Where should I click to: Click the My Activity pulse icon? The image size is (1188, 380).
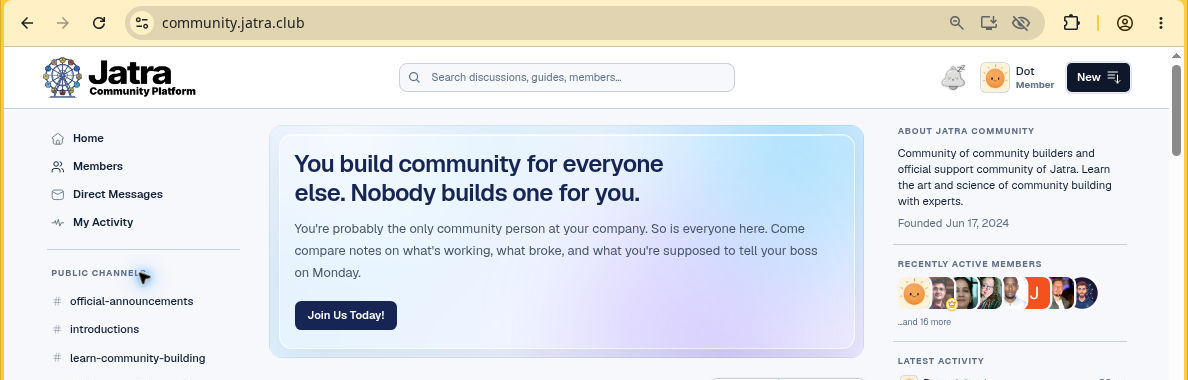click(x=58, y=223)
